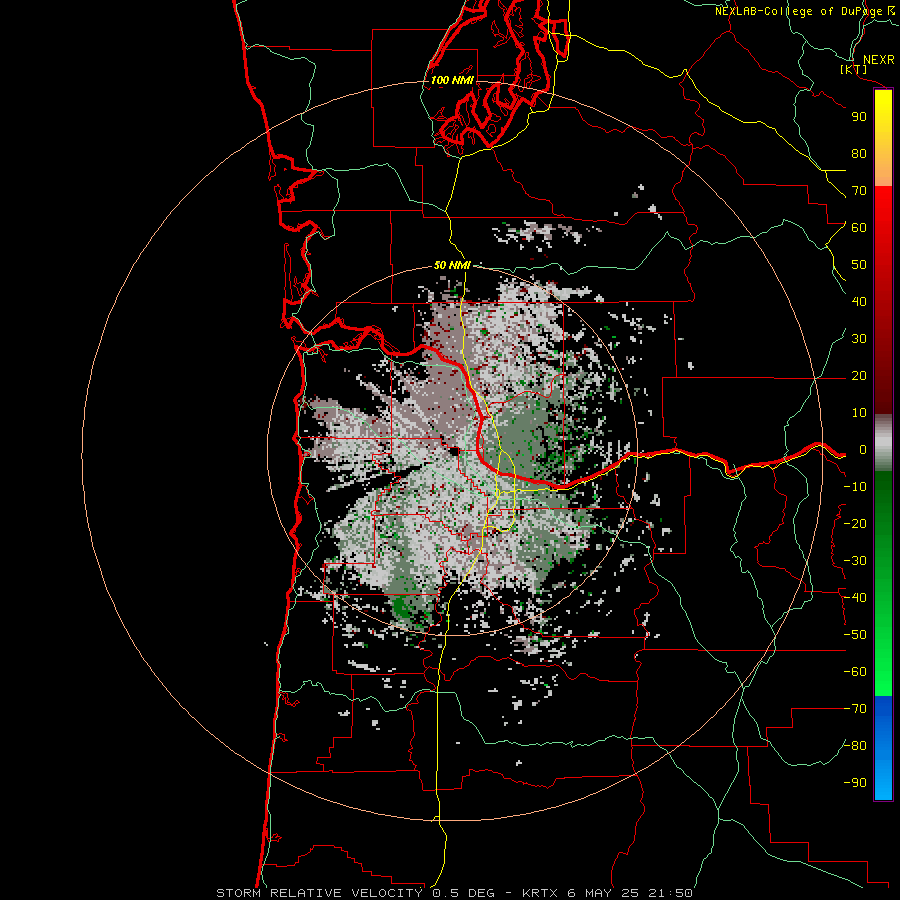Click the NEXLAB-College of DuPage credit text
This screenshot has width=900, height=900.
point(805,11)
